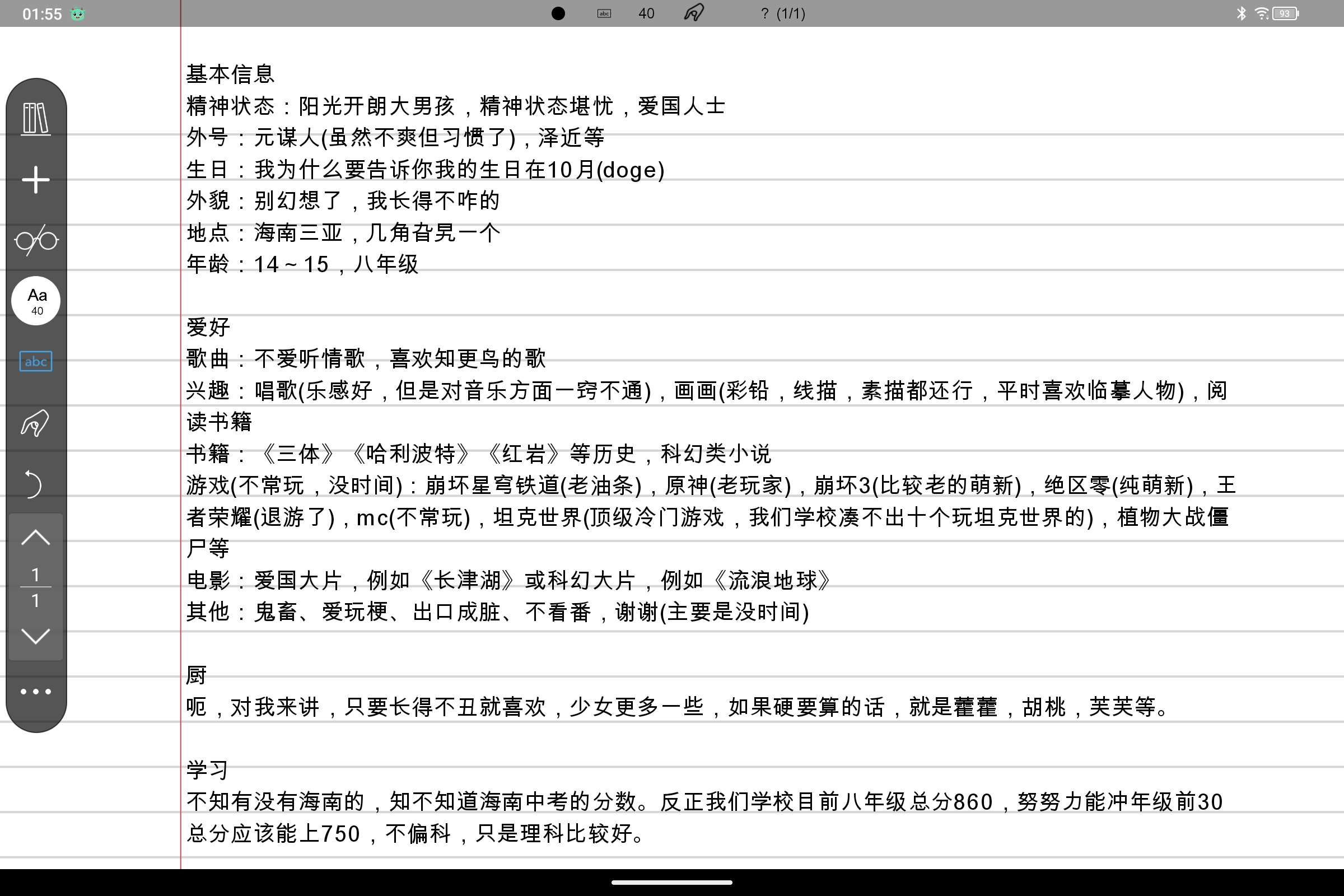
Task: Click the line starting with 精神状态
Action: (x=455, y=106)
